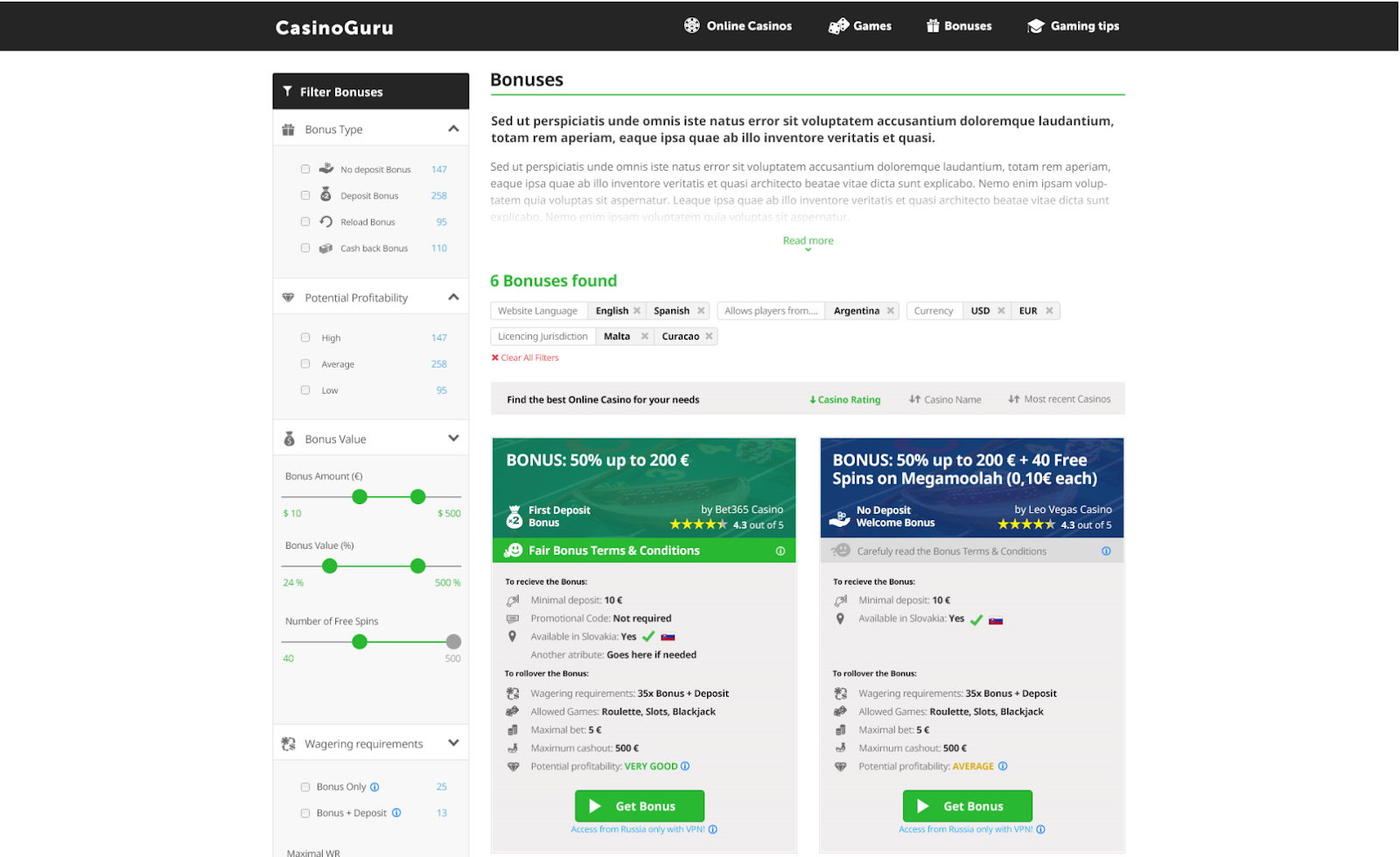
Task: Check the Bonus Only wagering checkbox
Action: pyautogui.click(x=305, y=787)
